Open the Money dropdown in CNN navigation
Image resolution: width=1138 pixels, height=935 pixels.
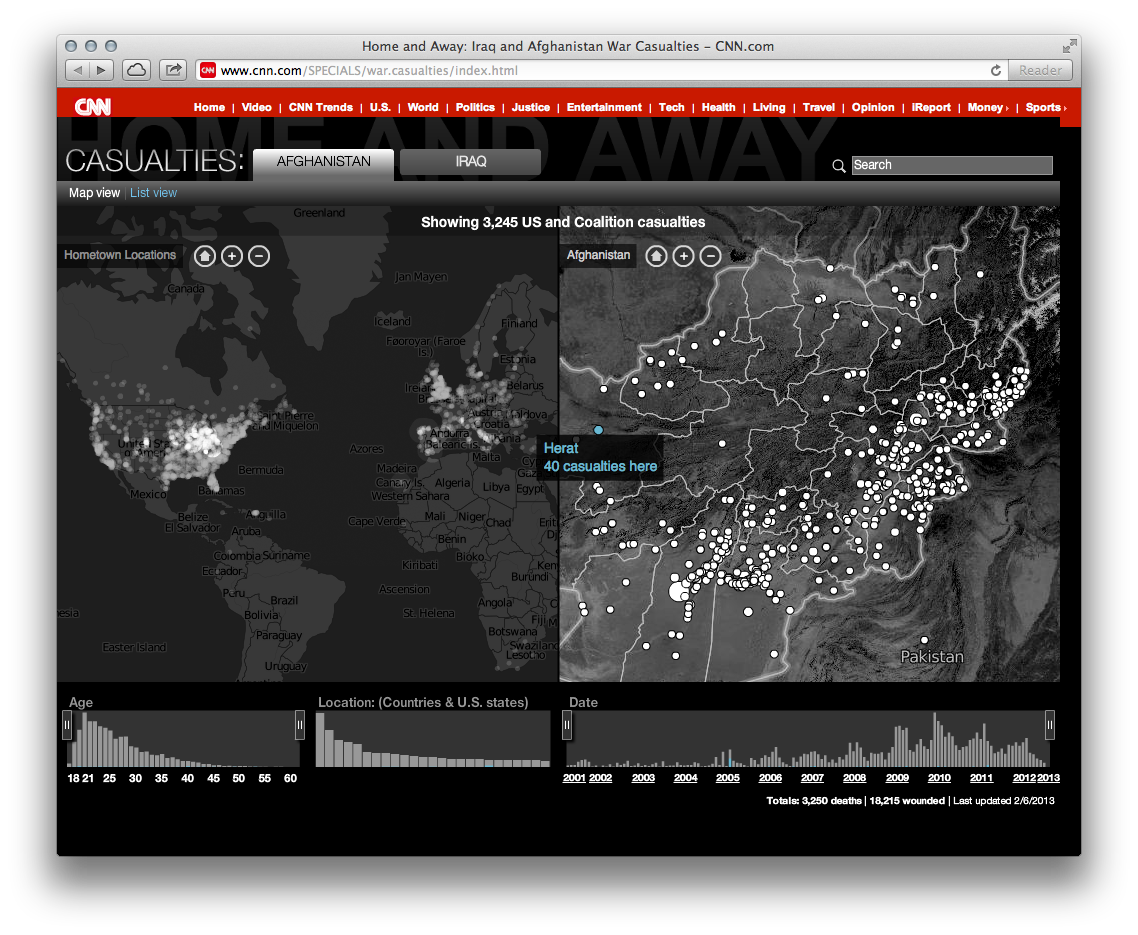[987, 107]
